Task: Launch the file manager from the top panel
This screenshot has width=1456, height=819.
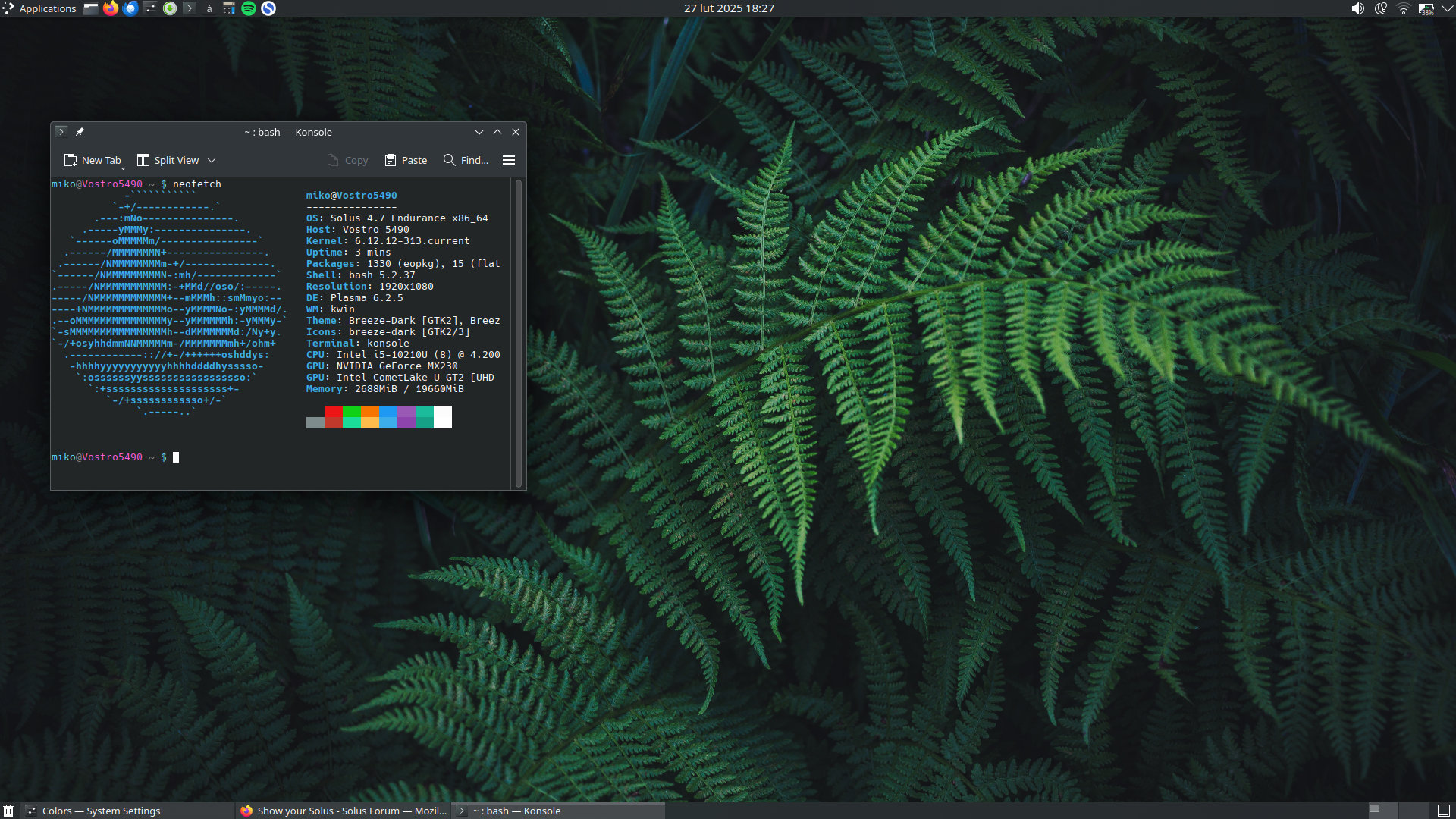Action: (91, 8)
